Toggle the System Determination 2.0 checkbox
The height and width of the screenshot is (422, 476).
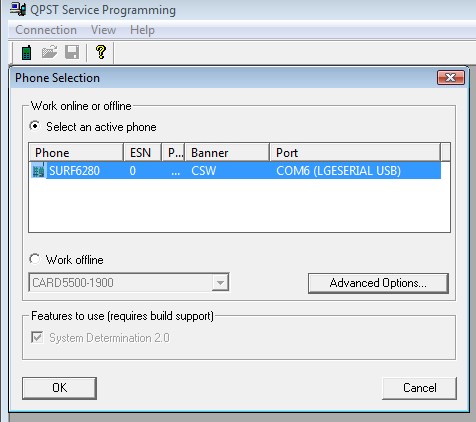(x=37, y=337)
